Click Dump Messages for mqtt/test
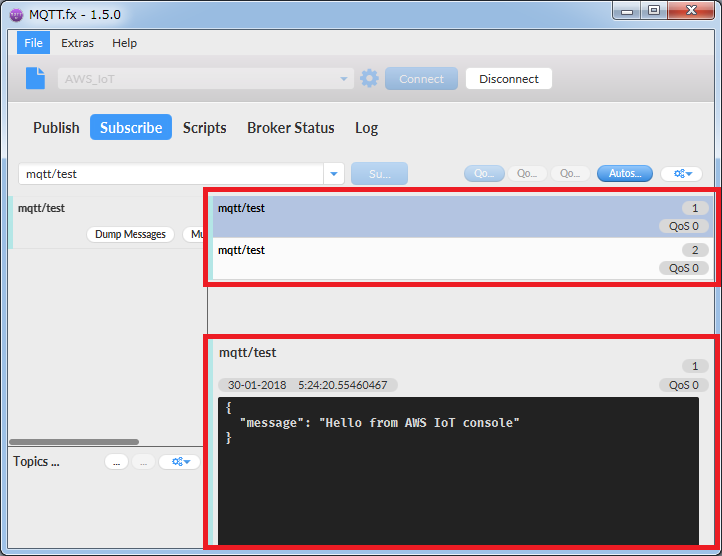Screen dimensions: 722x556 click(130, 234)
